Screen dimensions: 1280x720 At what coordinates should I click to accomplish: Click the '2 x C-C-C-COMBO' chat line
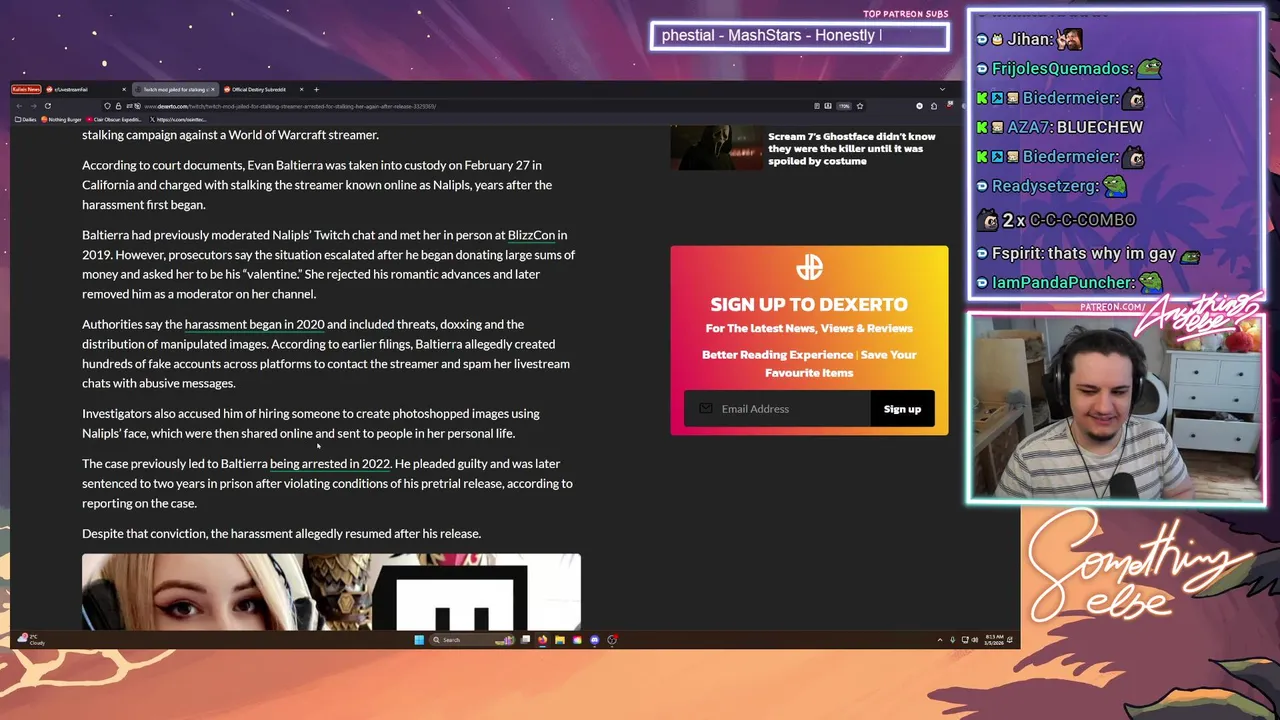[x=1056, y=220]
